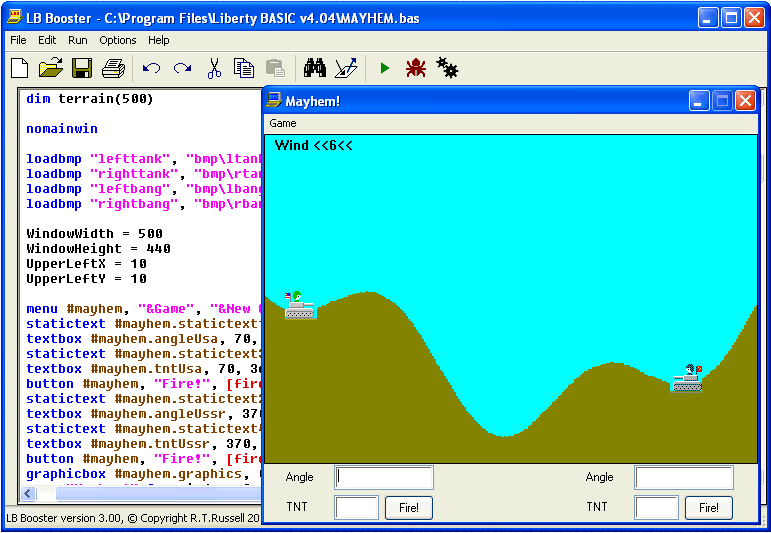Click the left tank in the game
This screenshot has height=533, width=771.
tap(299, 307)
